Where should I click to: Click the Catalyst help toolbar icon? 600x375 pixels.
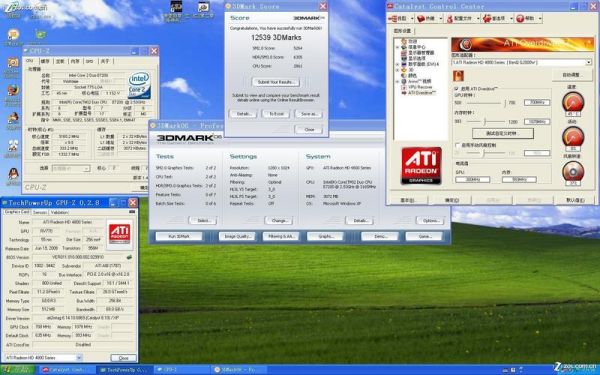tap(520, 18)
